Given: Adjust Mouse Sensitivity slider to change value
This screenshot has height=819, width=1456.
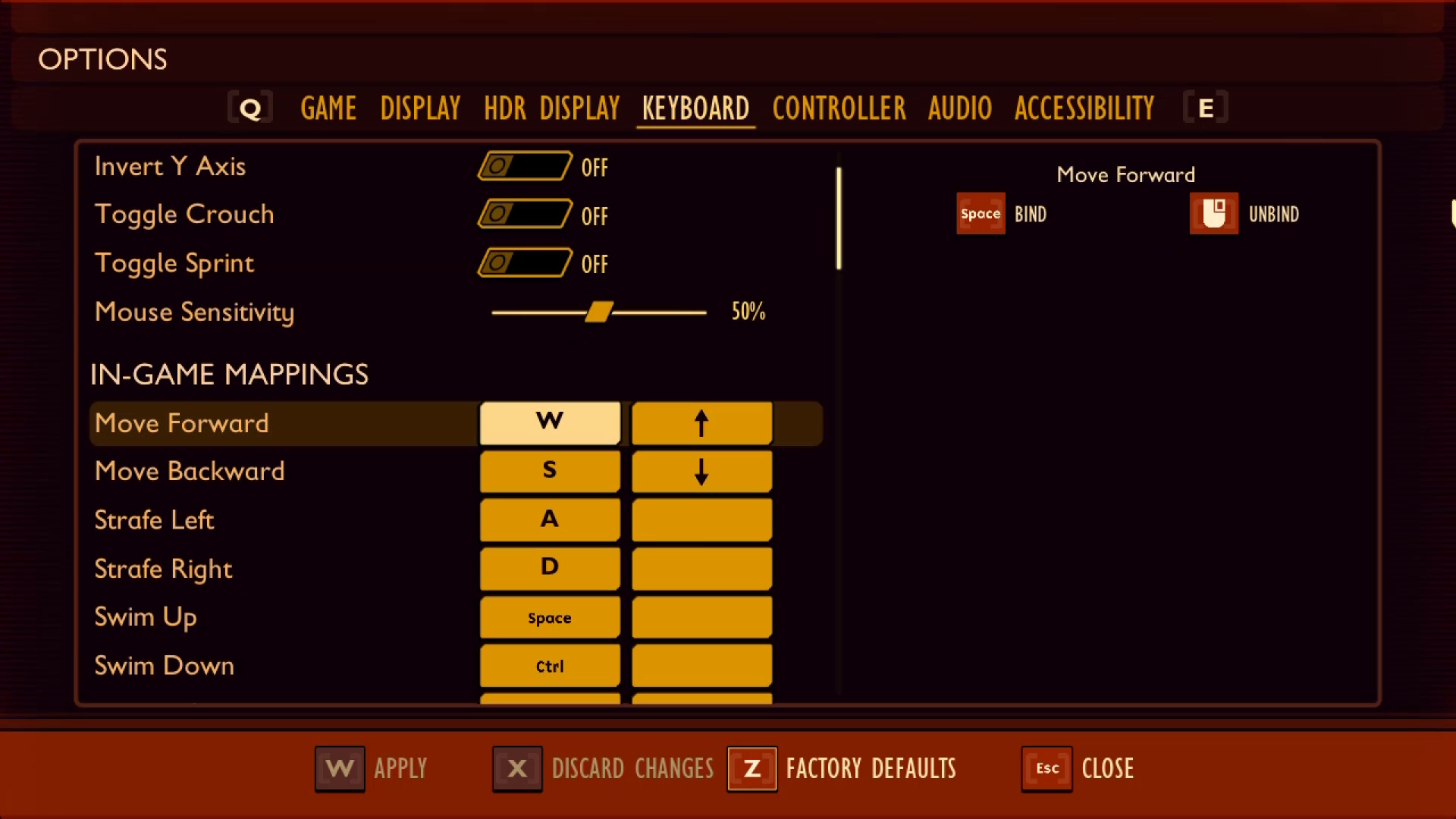Looking at the screenshot, I should pos(598,312).
